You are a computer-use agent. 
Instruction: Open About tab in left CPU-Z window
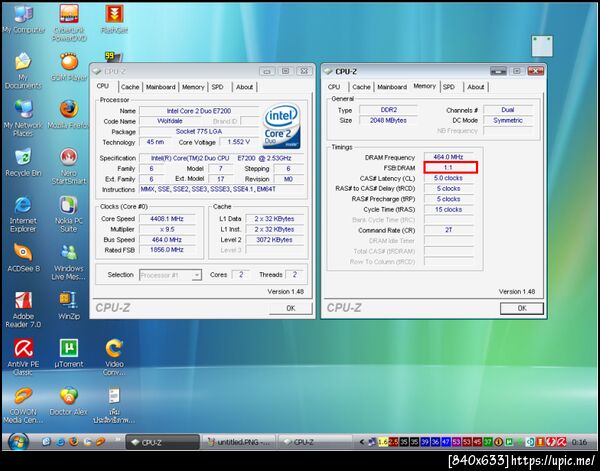(244, 87)
